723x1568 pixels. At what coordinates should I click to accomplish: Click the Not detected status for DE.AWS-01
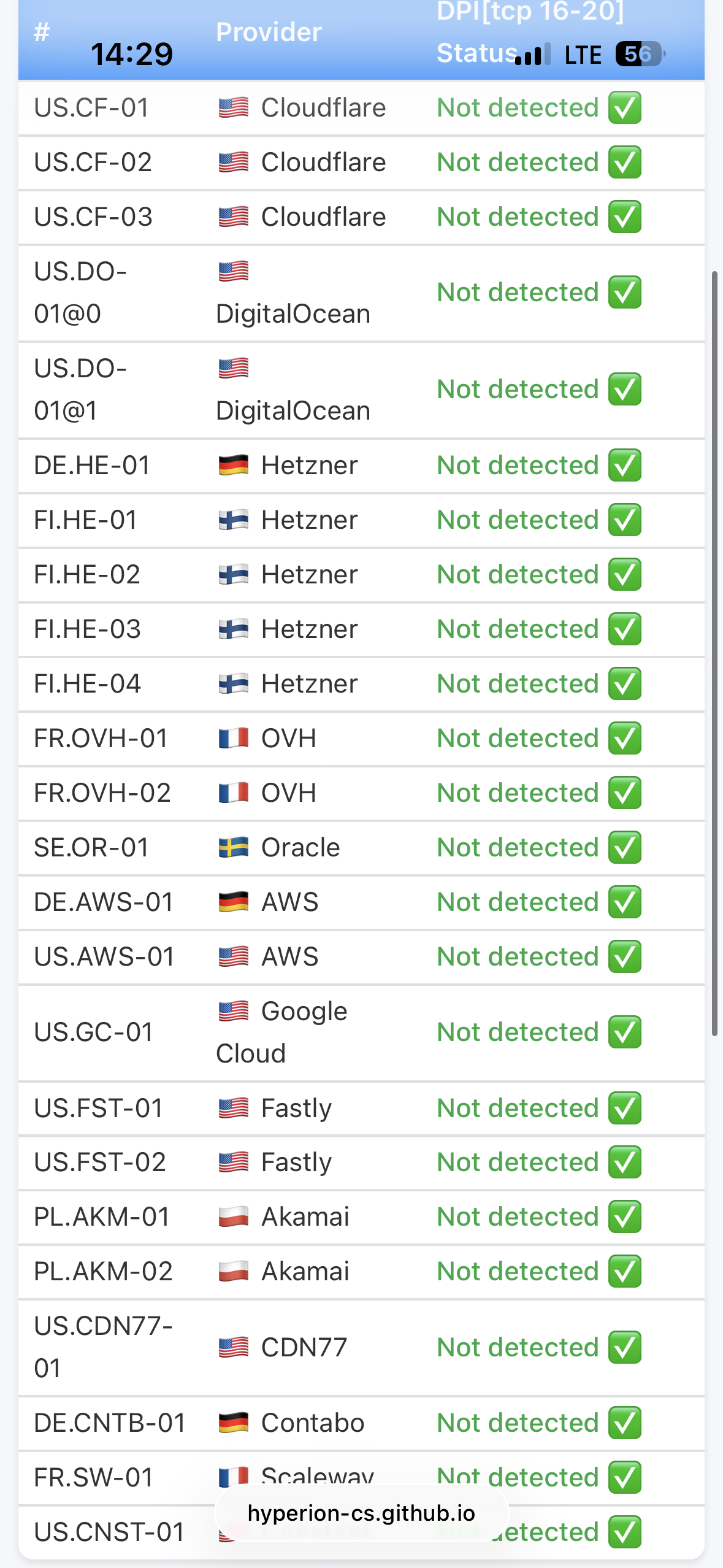pyautogui.click(x=518, y=902)
